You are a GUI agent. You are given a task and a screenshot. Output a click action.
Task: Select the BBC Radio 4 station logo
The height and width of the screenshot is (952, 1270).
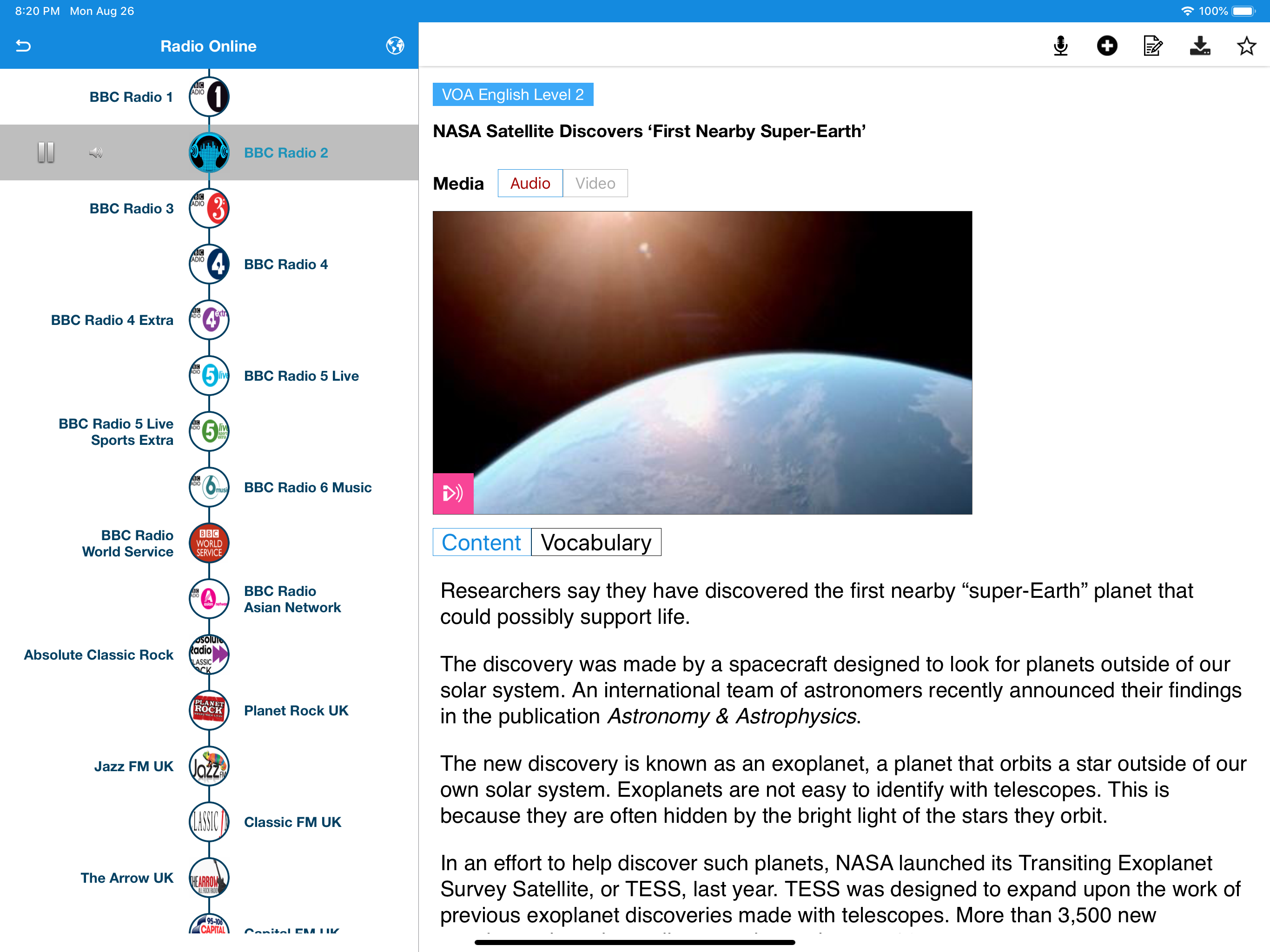point(209,264)
